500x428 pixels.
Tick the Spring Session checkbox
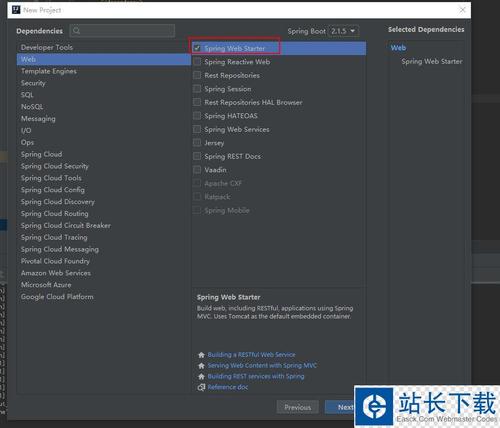coord(197,89)
